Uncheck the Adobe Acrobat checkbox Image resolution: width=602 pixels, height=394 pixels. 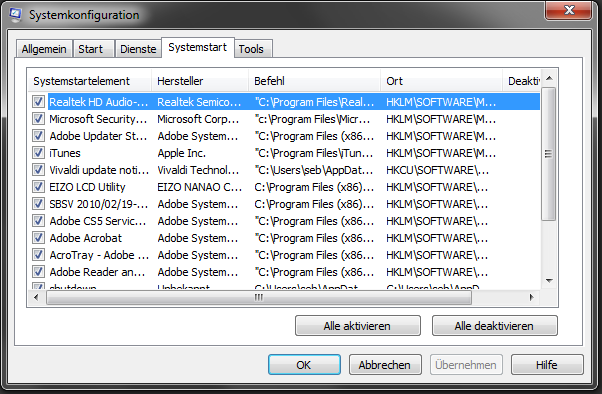tap(38, 238)
